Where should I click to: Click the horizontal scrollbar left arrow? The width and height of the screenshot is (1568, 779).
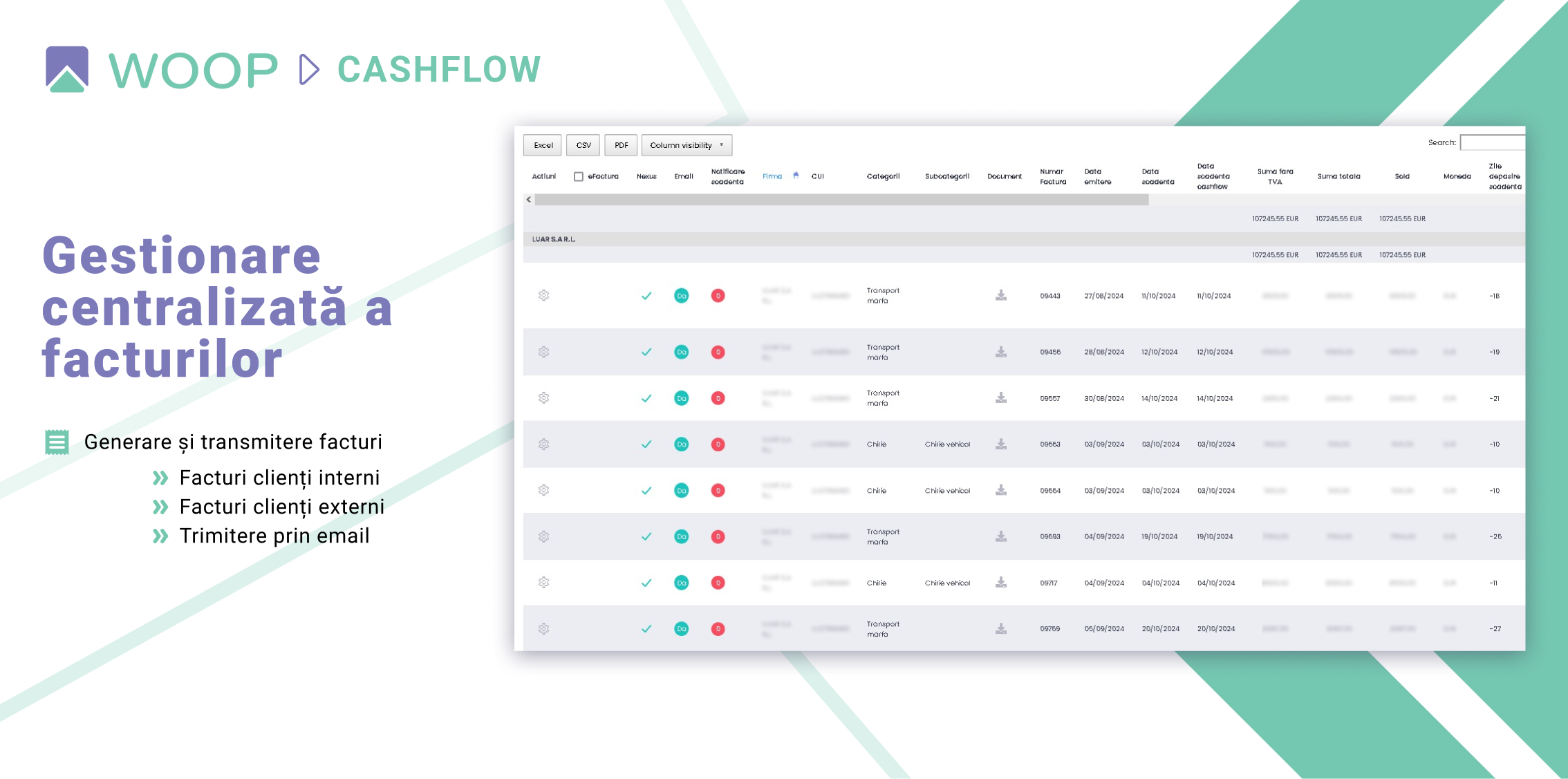coord(529,200)
